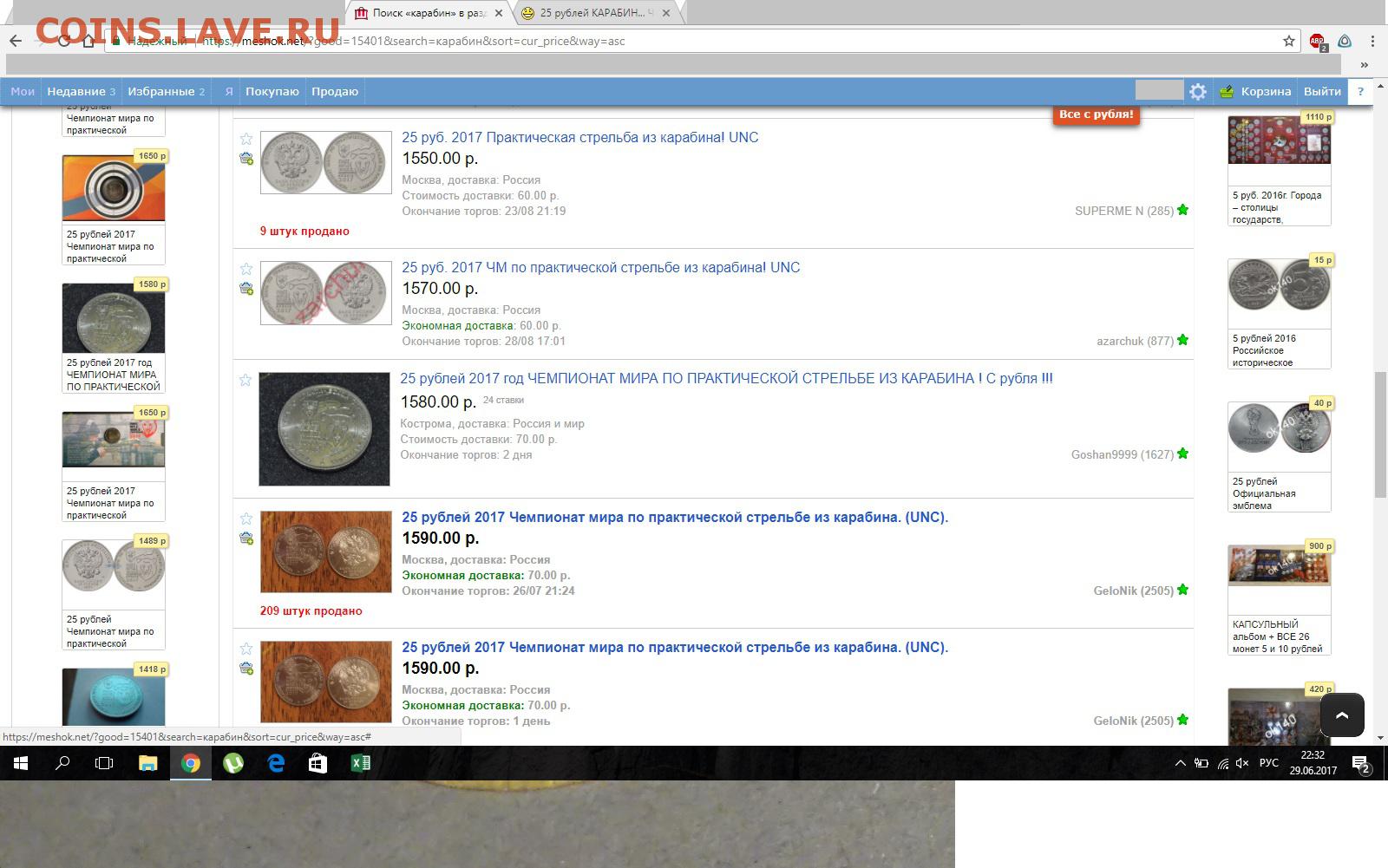The height and width of the screenshot is (868, 1388).
Task: Open the ЧЕМПИОНАТ МИРА С рубля !!! listing
Action: point(726,378)
